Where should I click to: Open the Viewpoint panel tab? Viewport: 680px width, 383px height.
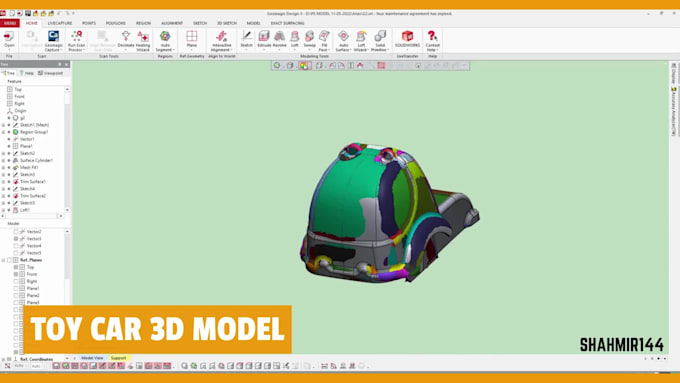(x=51, y=73)
